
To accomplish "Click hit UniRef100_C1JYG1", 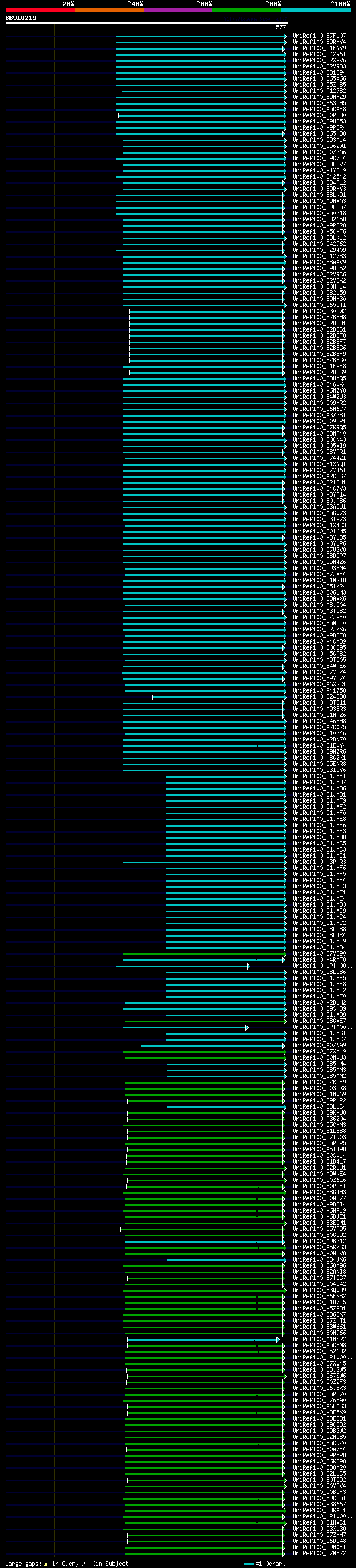I will [x=319, y=1033].
